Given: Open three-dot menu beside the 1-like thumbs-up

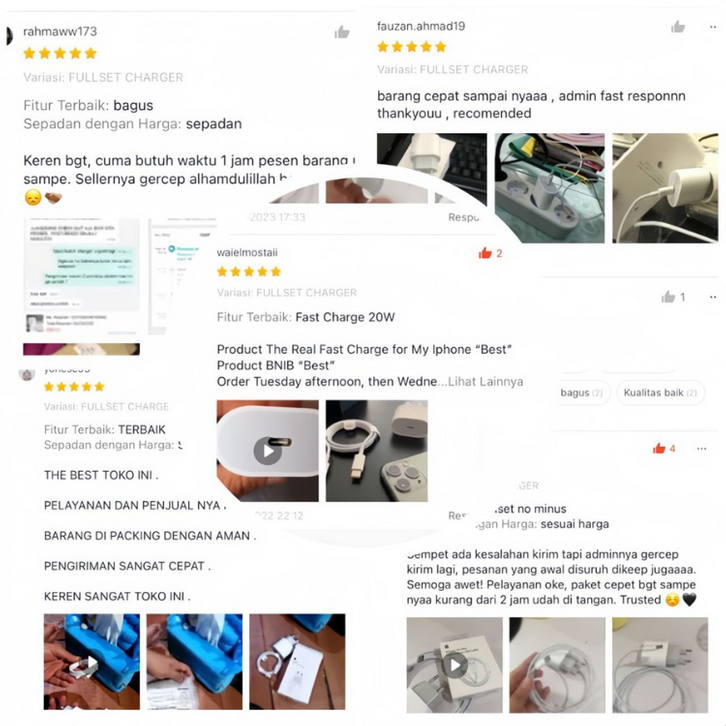Looking at the screenshot, I should [x=713, y=297].
